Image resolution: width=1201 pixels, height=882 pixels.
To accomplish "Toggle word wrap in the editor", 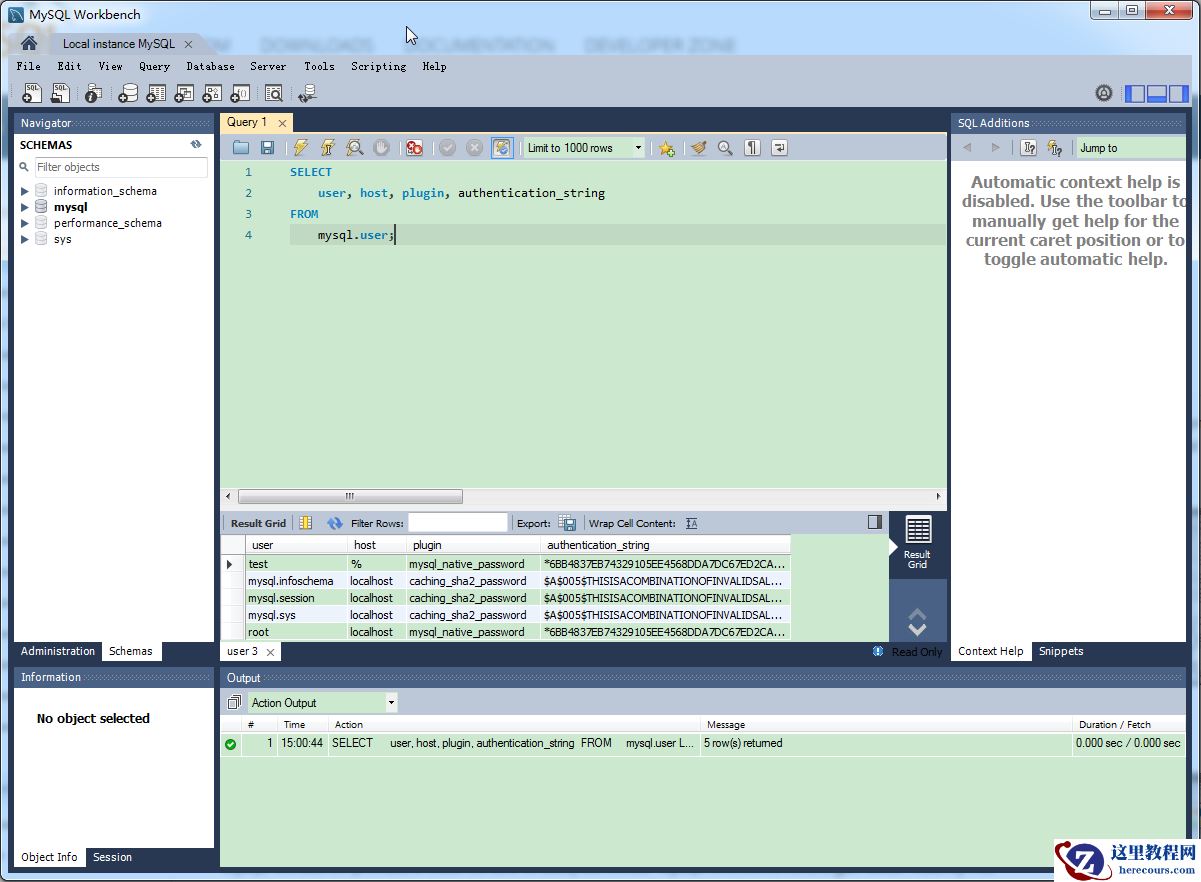I will pos(779,148).
